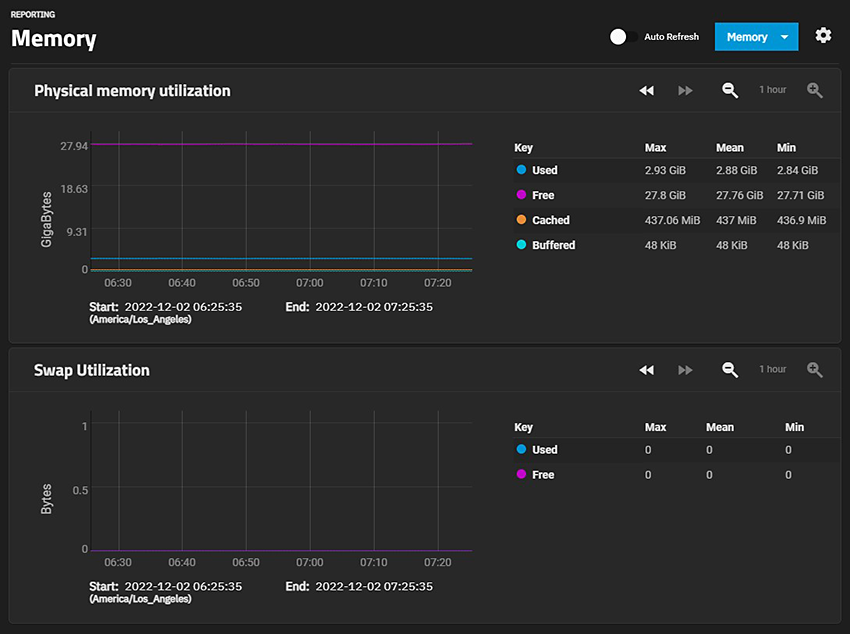Image resolution: width=850 pixels, height=634 pixels.
Task: Click the Swap Utilization title
Action: pyautogui.click(x=92, y=370)
